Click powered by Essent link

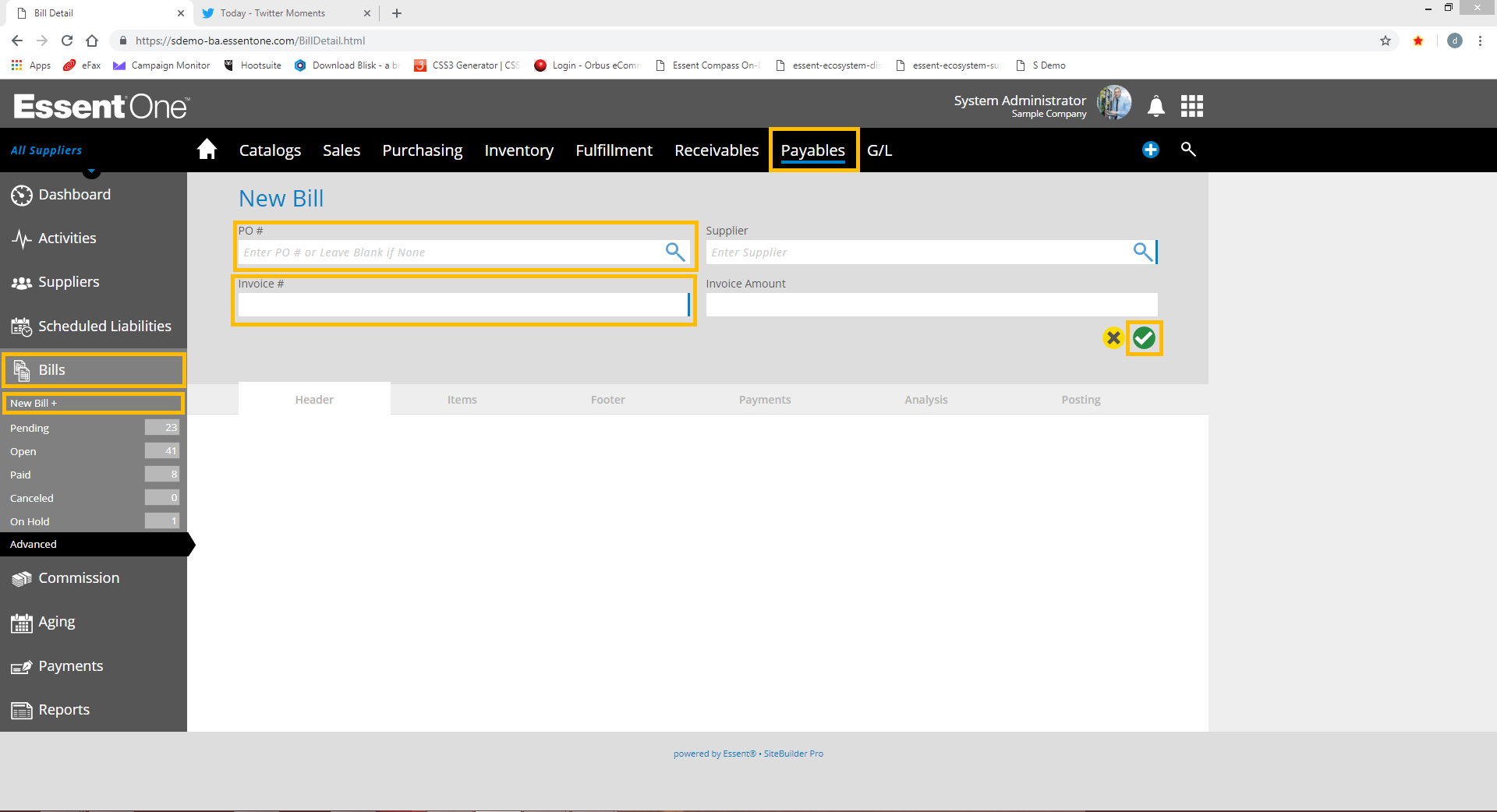715,754
